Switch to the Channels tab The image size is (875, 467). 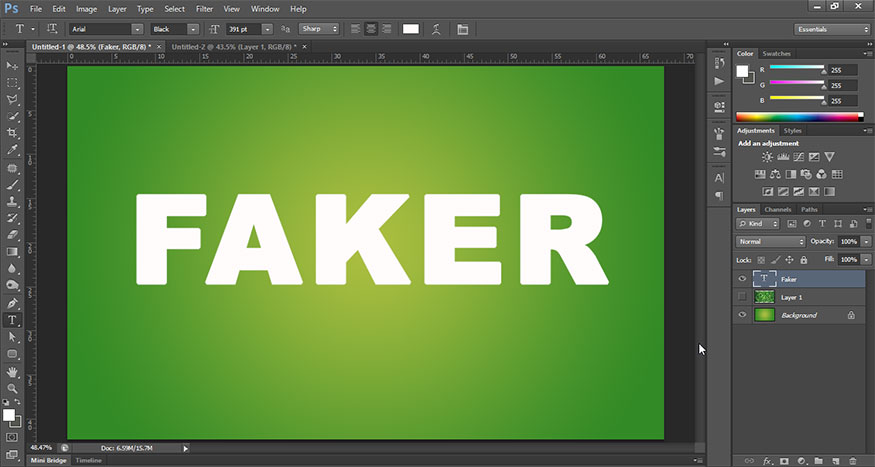778,209
